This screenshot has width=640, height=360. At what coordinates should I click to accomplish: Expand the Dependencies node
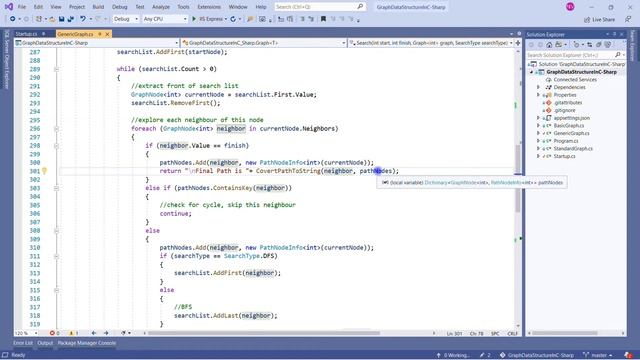[538, 87]
